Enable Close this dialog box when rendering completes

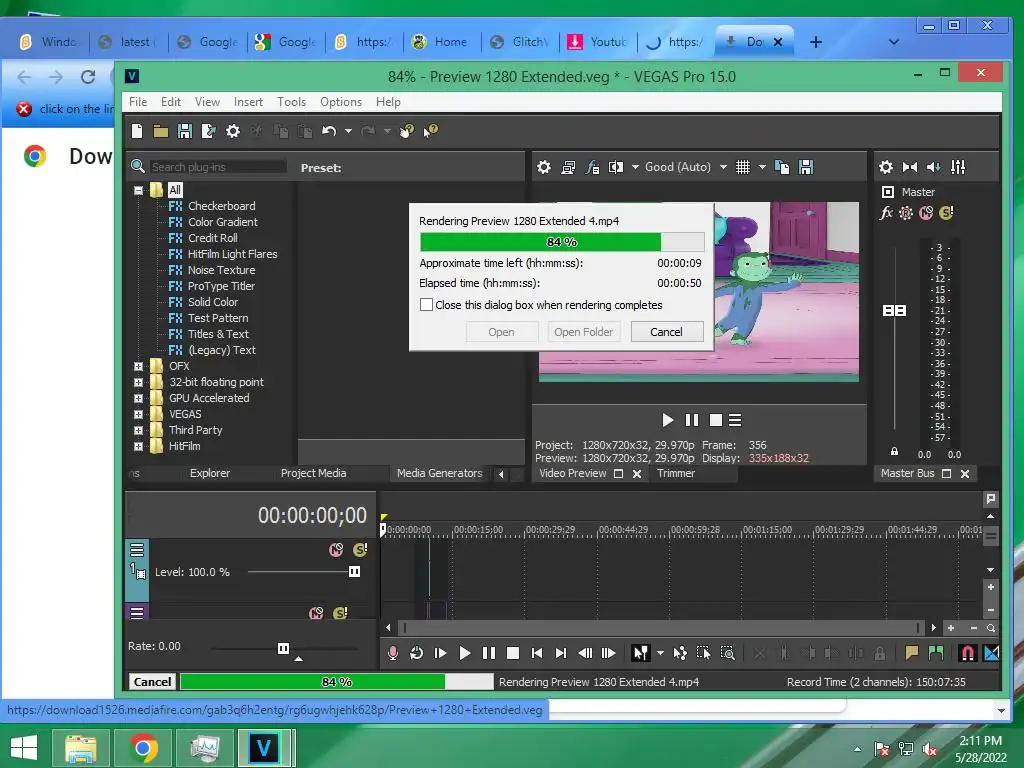coord(426,305)
